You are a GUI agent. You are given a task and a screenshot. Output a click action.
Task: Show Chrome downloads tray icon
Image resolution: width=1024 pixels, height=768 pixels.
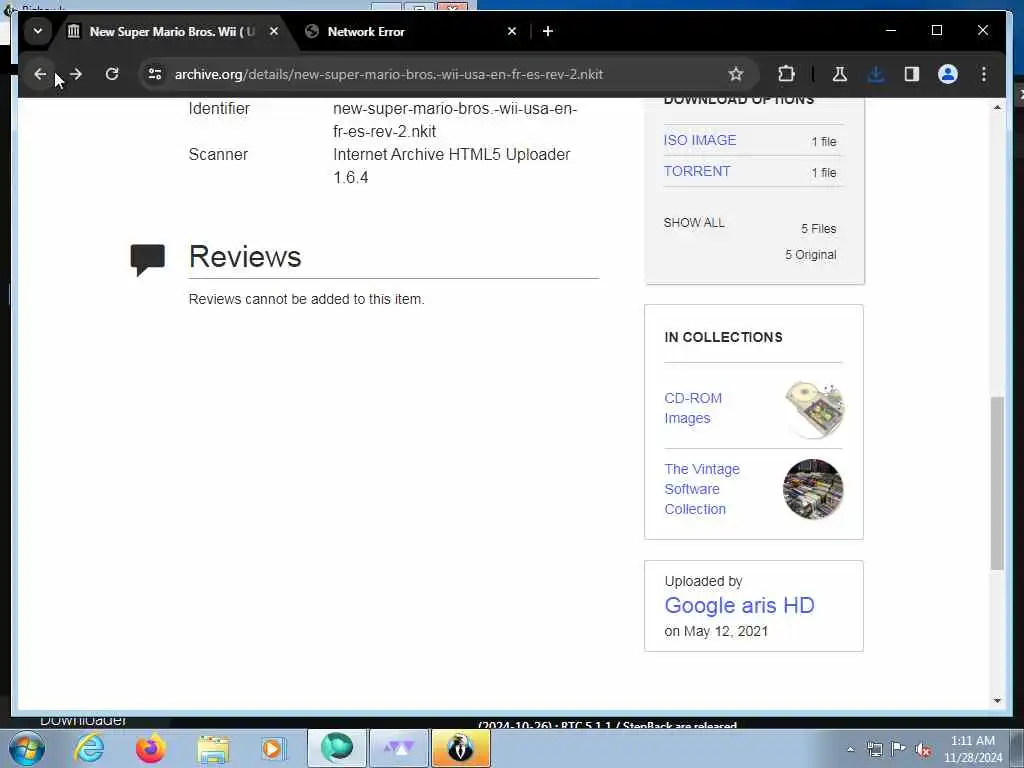[x=876, y=74]
